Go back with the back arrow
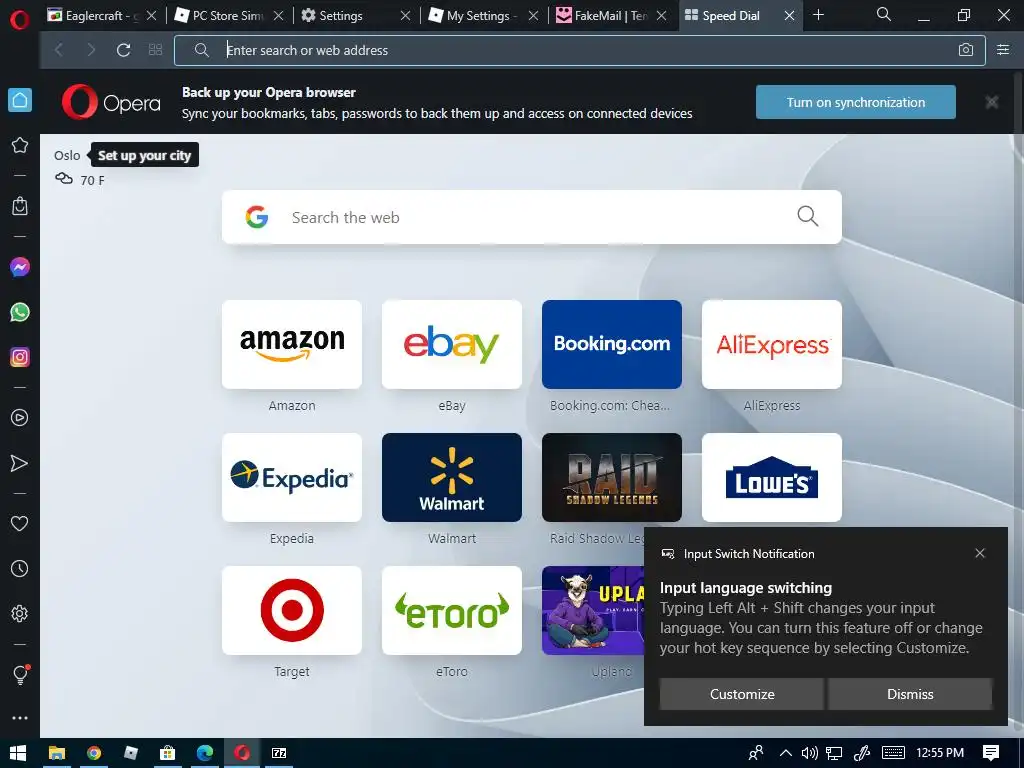 point(59,50)
